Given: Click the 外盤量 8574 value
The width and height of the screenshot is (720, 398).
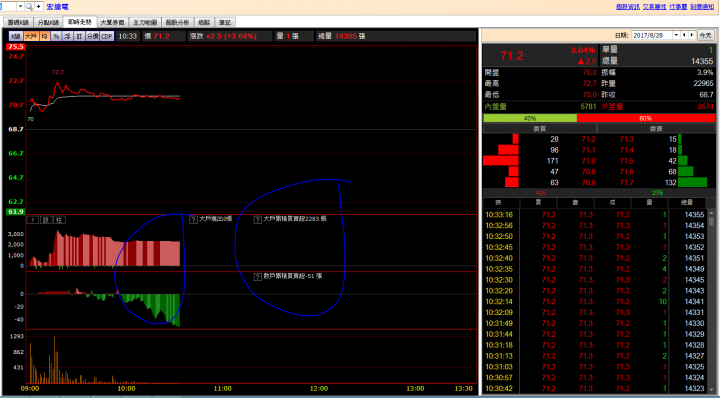Looking at the screenshot, I should pos(705,107).
